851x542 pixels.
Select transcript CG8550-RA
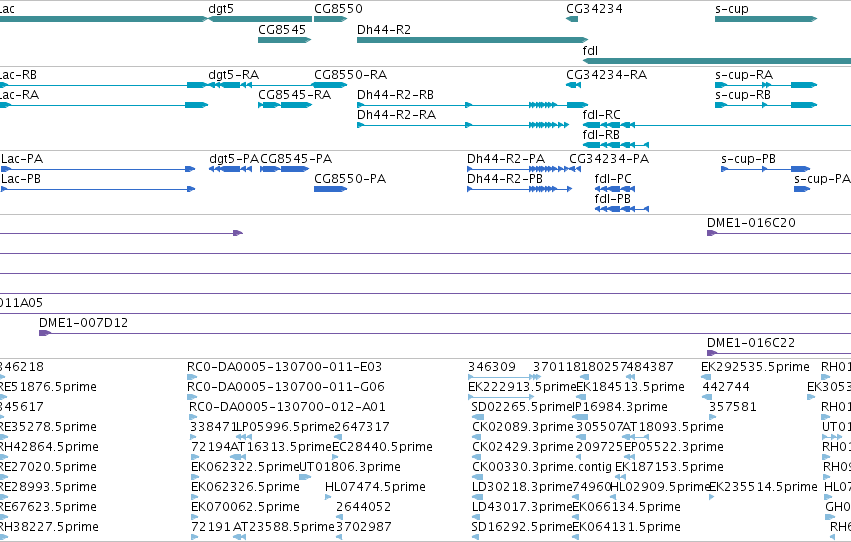[x=351, y=75]
